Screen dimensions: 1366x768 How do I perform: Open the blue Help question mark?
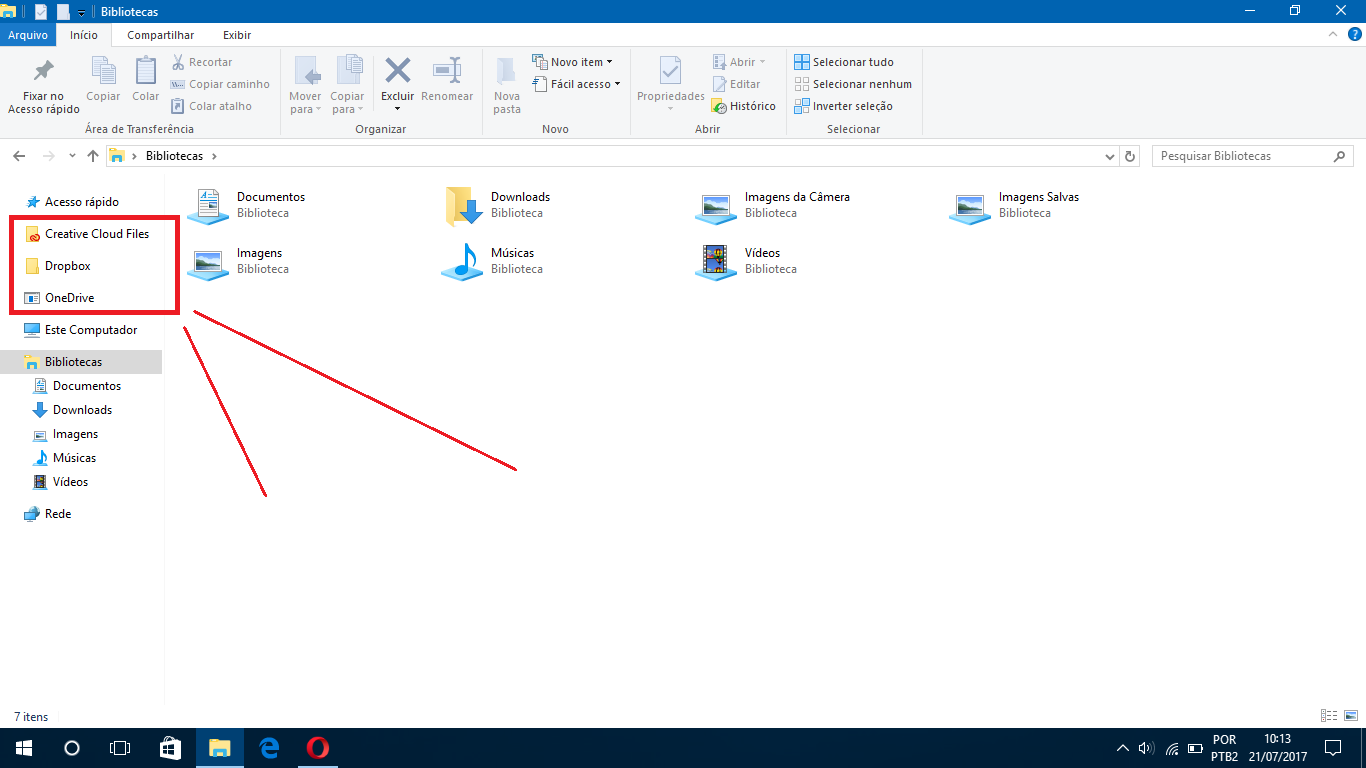(x=1354, y=35)
